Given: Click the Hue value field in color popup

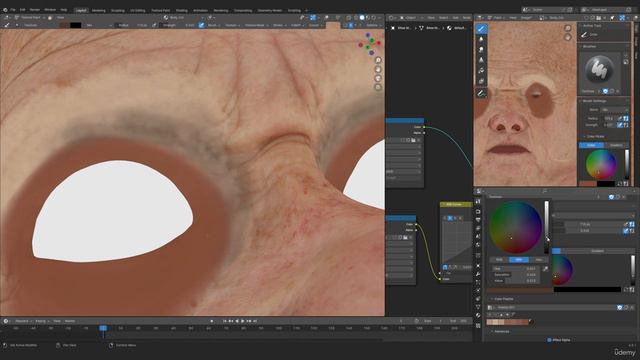Looking at the screenshot, I should (x=516, y=269).
